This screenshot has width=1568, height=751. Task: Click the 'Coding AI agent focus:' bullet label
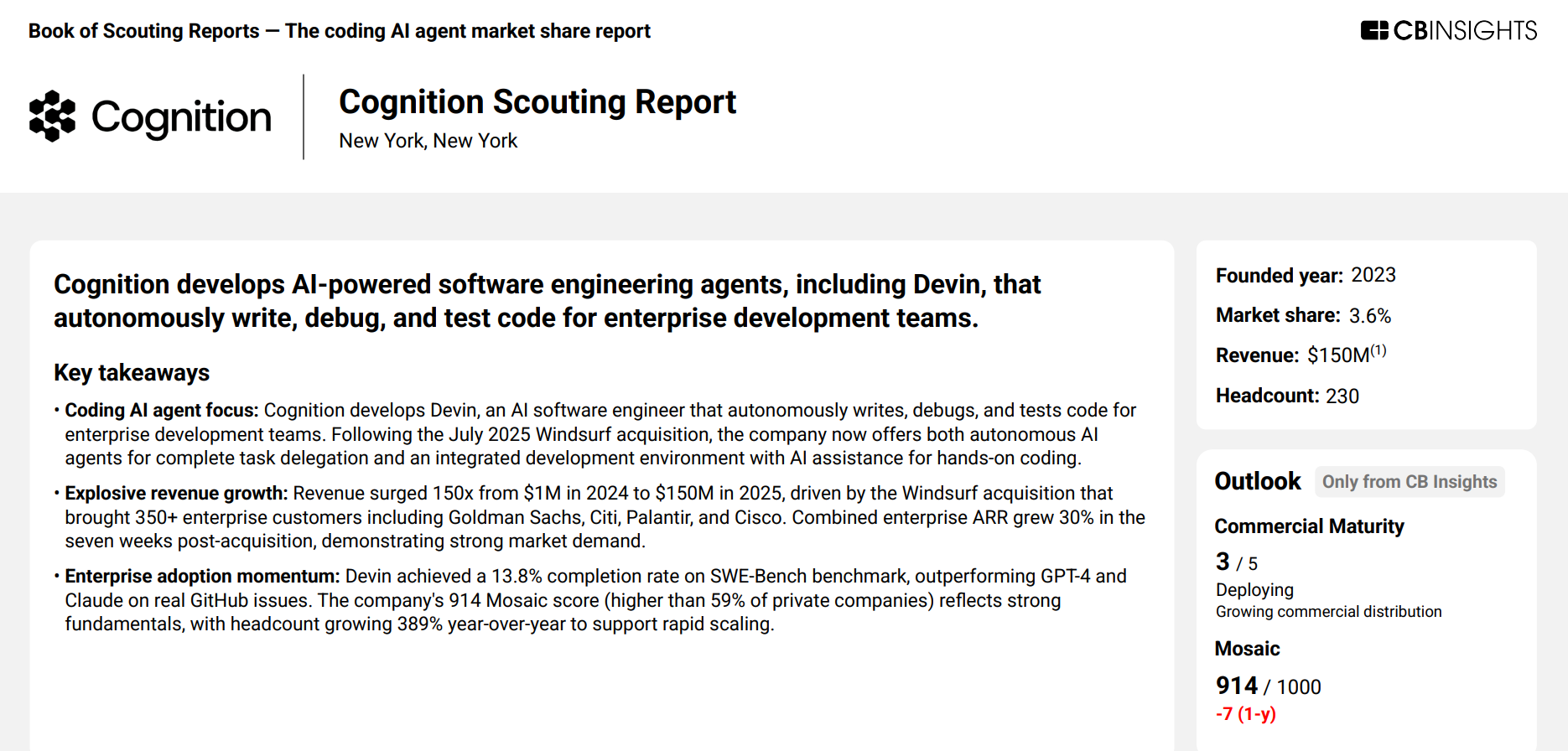pyautogui.click(x=162, y=410)
